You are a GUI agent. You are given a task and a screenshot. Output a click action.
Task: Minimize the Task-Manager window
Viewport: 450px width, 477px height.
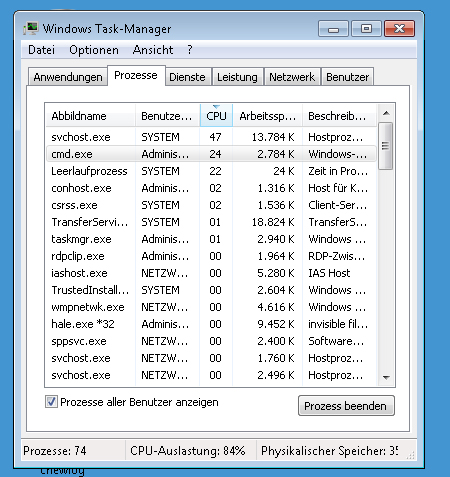pos(333,29)
